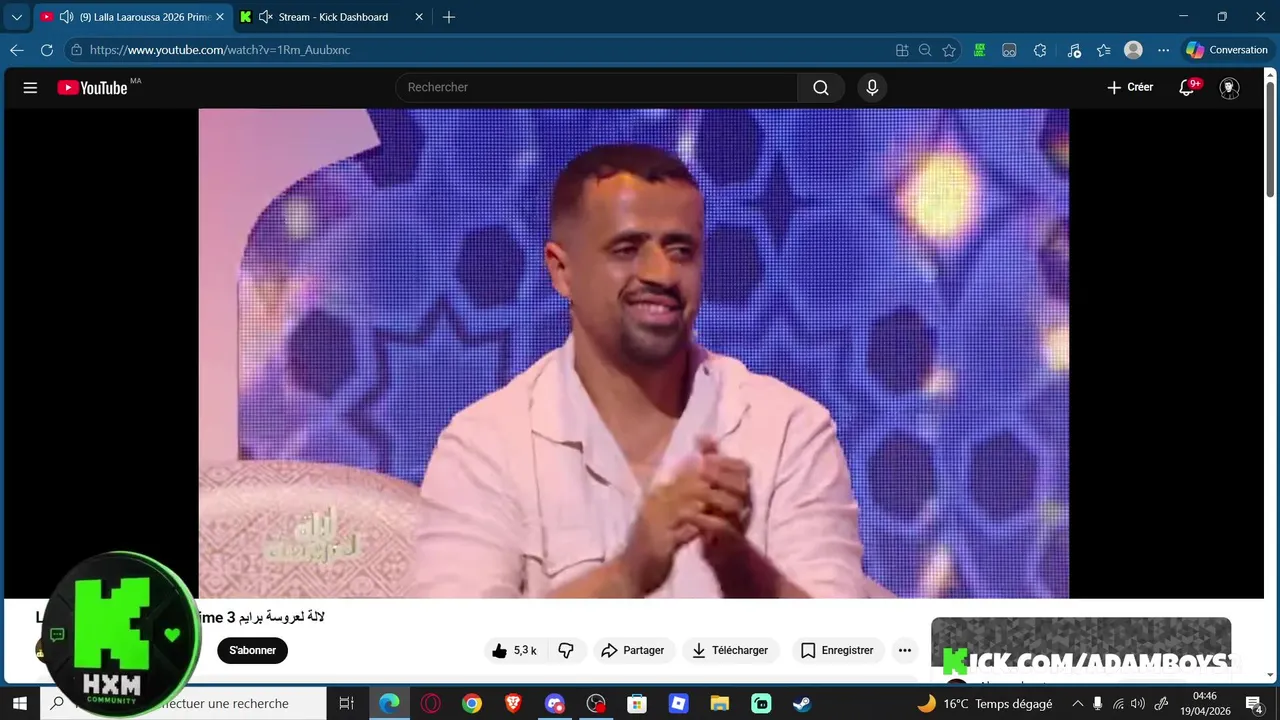
Task: Open Google Chrome from taskbar
Action: 472,704
